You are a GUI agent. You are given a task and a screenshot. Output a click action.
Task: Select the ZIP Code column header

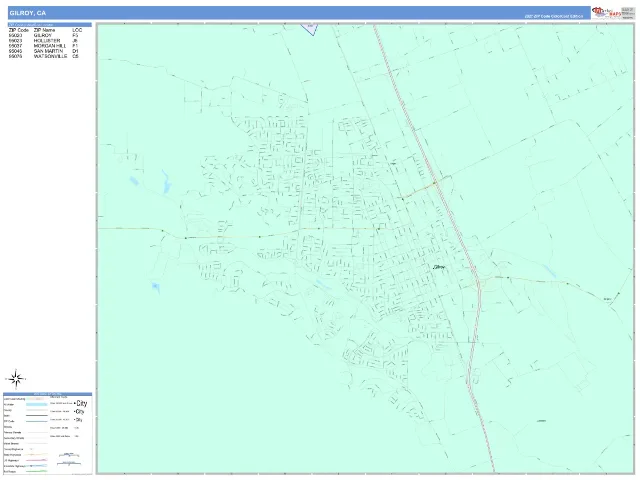point(19,30)
